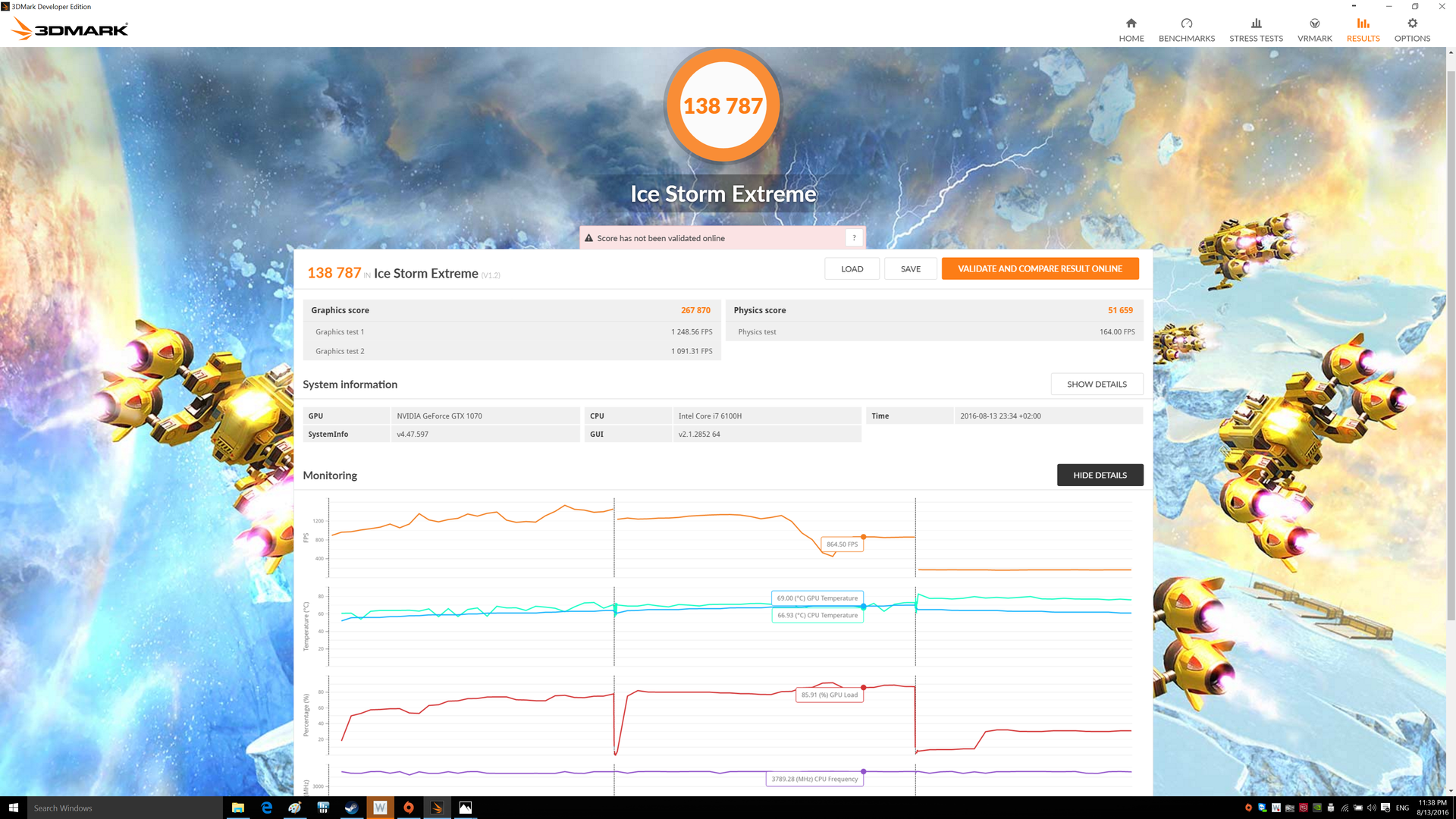
Task: Open VRMark section icon
Action: 1314,24
